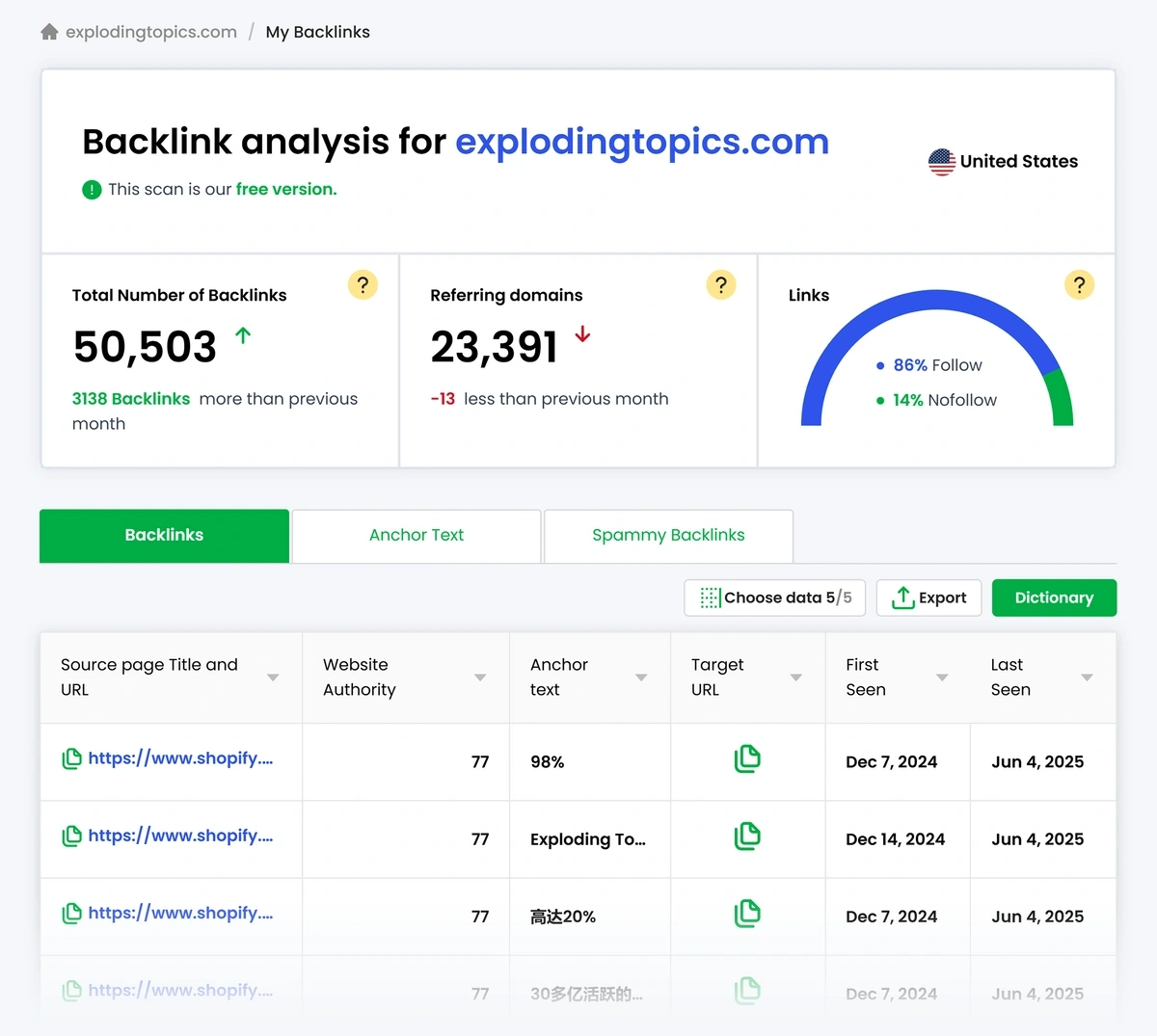
Task: Copy the source URL in the 98% row
Action: coord(71,759)
